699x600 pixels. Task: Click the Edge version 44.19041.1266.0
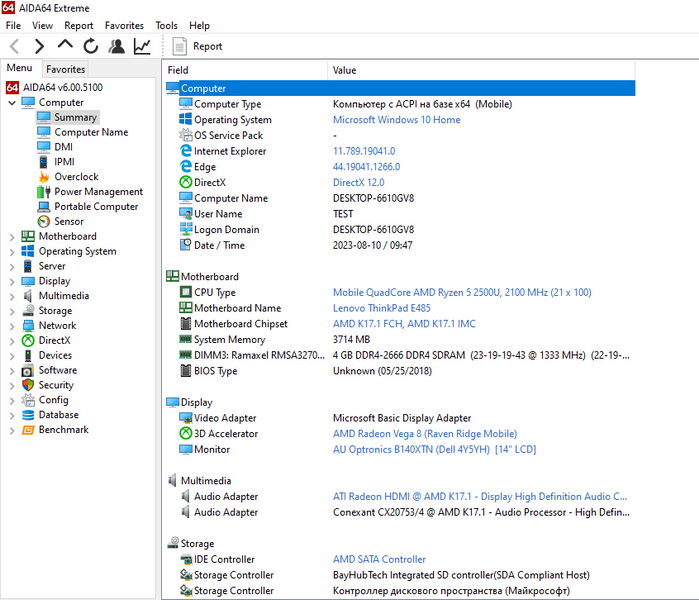(366, 167)
